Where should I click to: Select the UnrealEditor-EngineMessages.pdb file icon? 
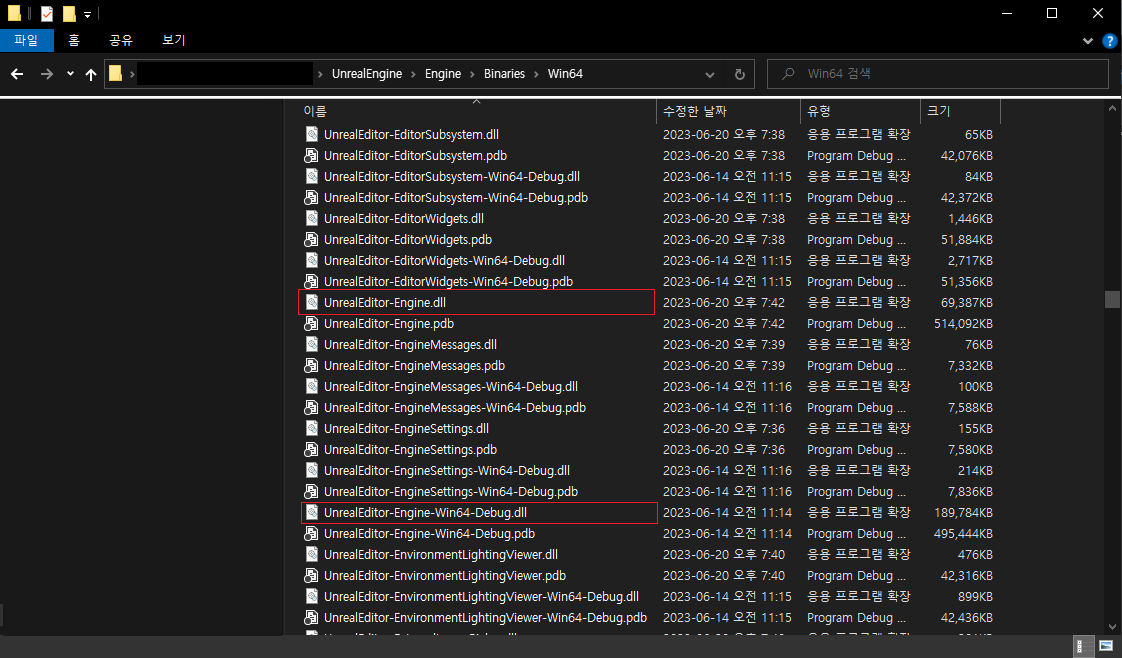pyautogui.click(x=311, y=365)
